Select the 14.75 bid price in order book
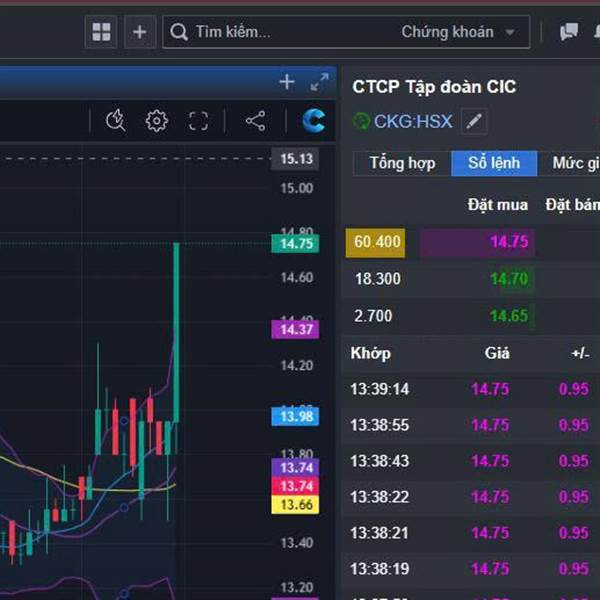The width and height of the screenshot is (600, 600). (x=509, y=242)
